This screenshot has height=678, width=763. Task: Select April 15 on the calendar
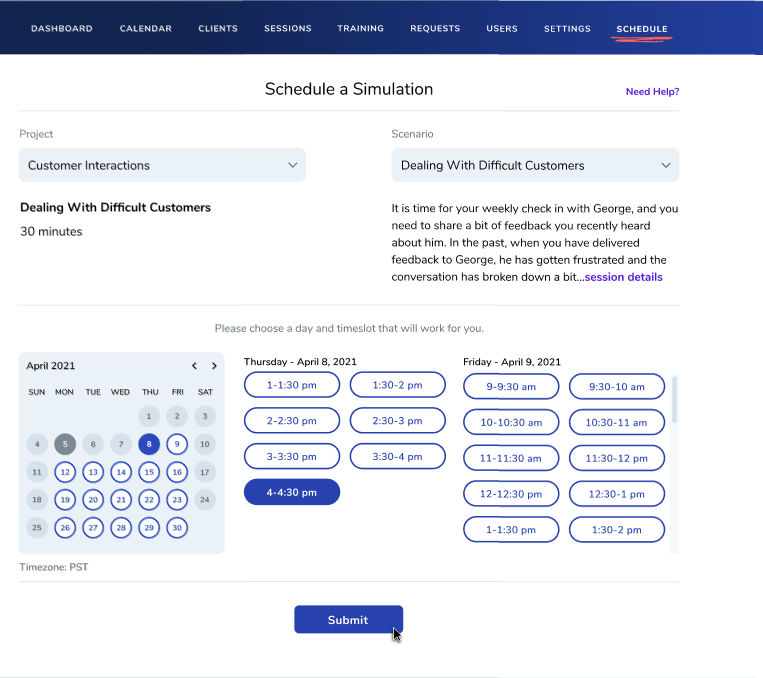149,472
